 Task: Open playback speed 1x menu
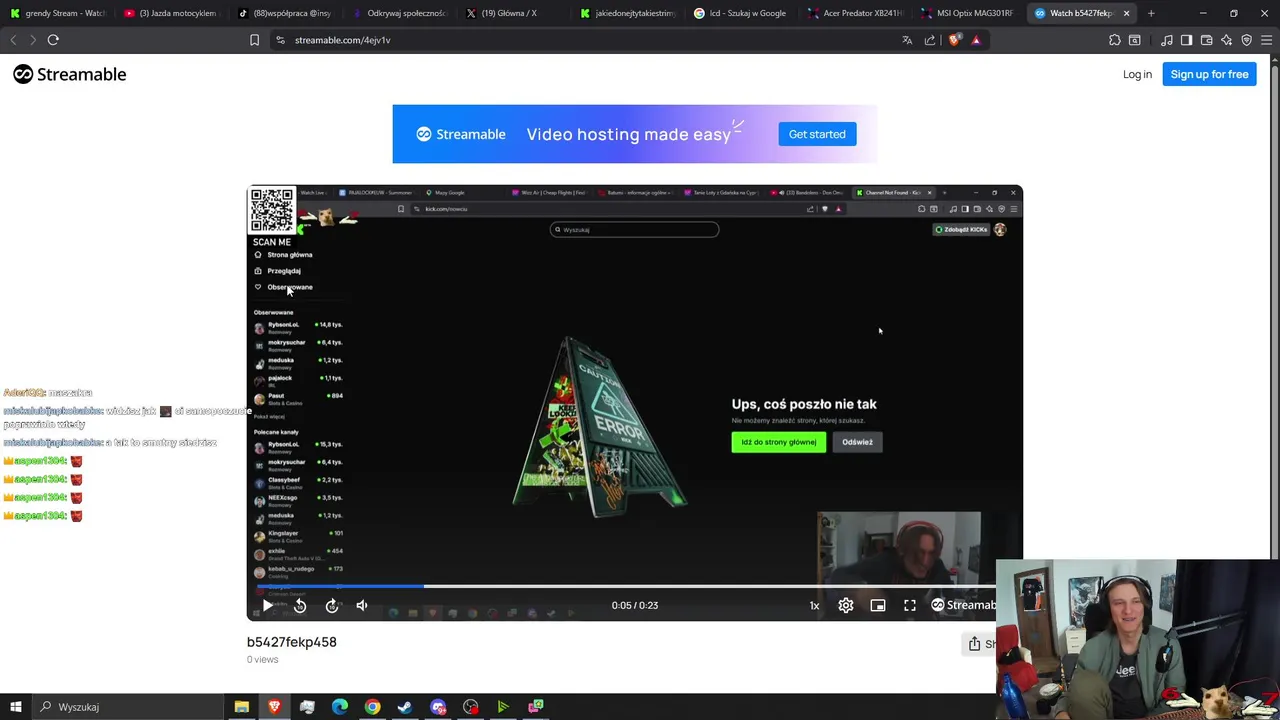(x=814, y=605)
